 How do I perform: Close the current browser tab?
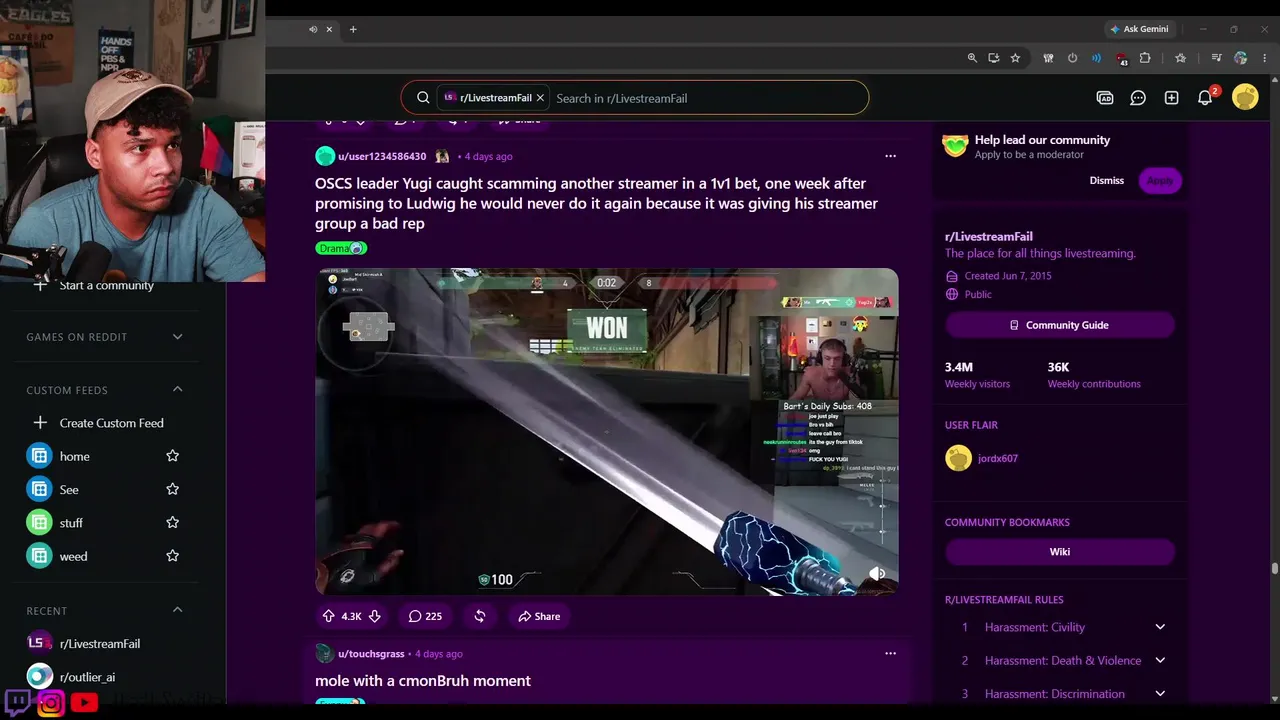[x=329, y=29]
